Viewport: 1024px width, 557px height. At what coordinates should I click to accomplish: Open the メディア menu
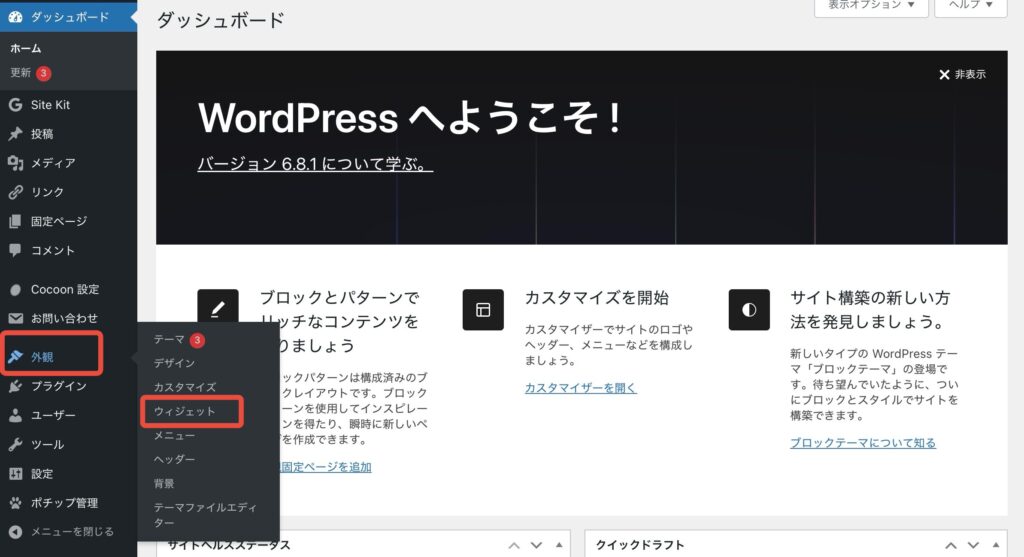[53, 163]
